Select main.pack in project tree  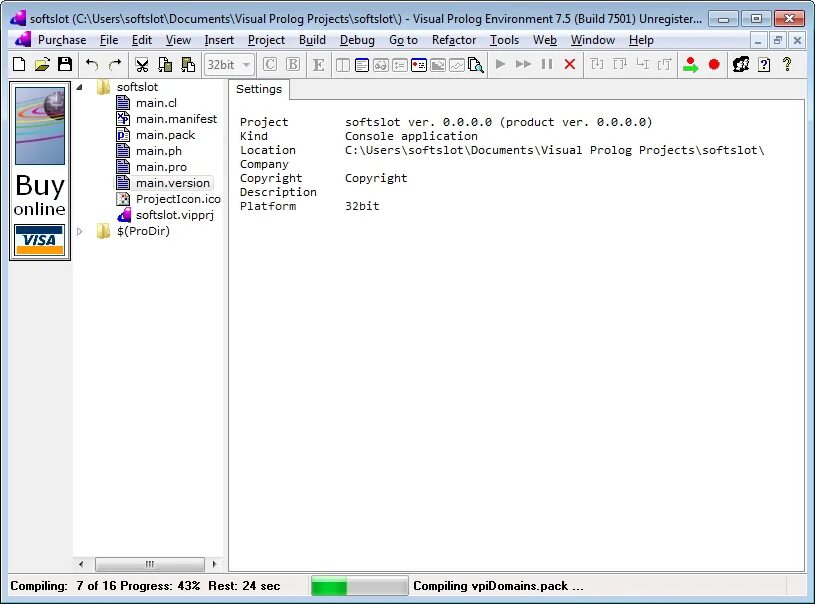(x=165, y=135)
